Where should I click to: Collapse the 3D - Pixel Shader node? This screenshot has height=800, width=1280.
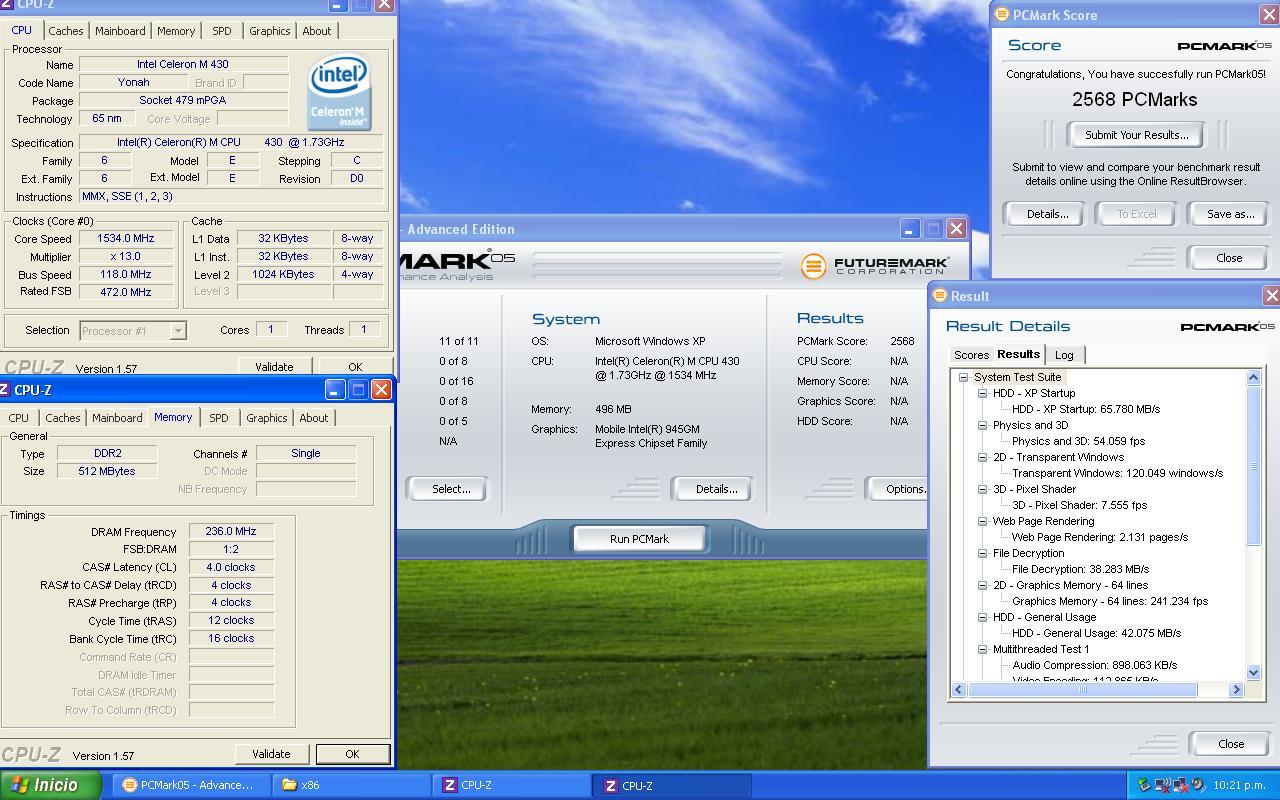tap(983, 489)
